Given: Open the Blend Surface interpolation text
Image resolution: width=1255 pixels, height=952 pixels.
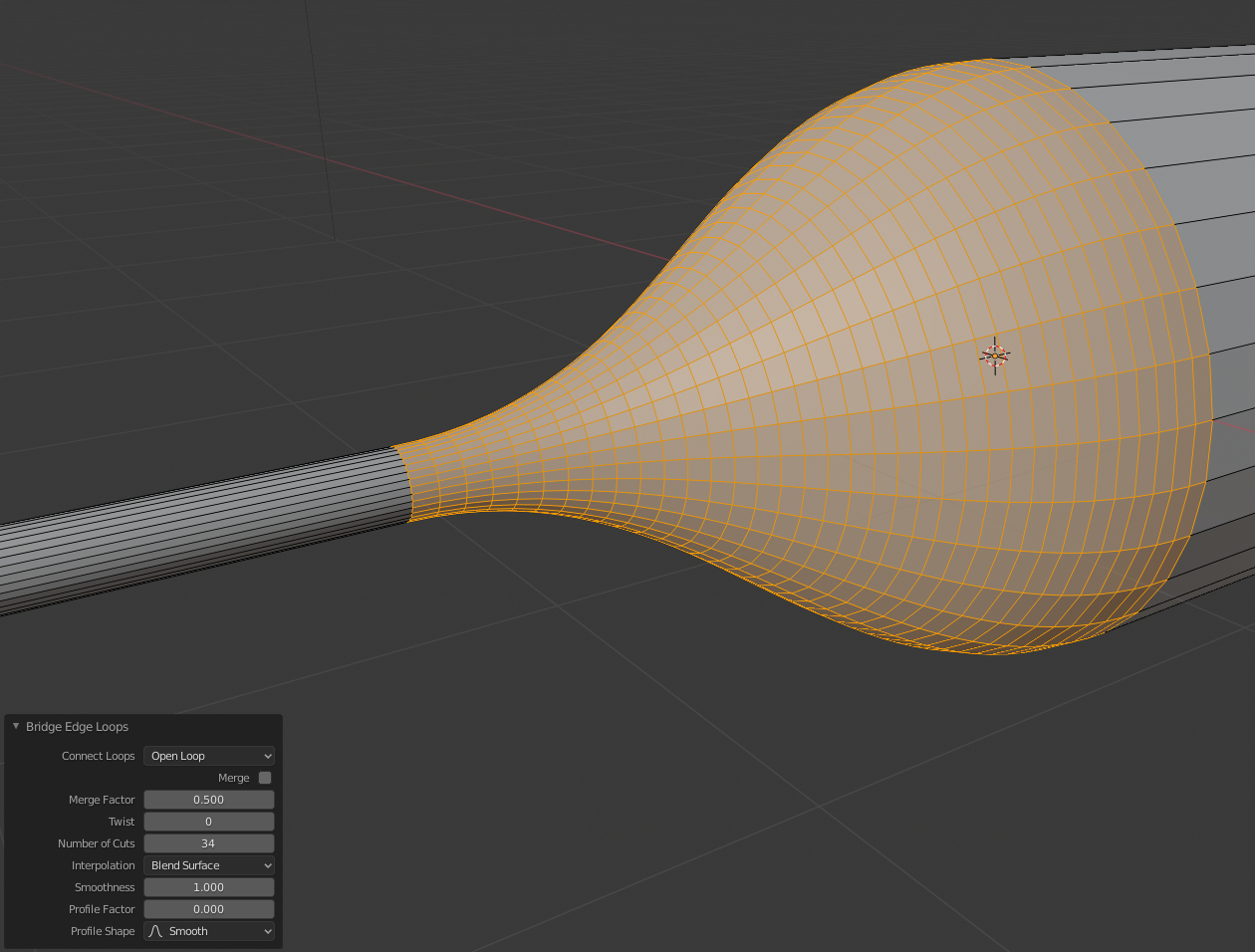Looking at the screenshot, I should click(185, 865).
